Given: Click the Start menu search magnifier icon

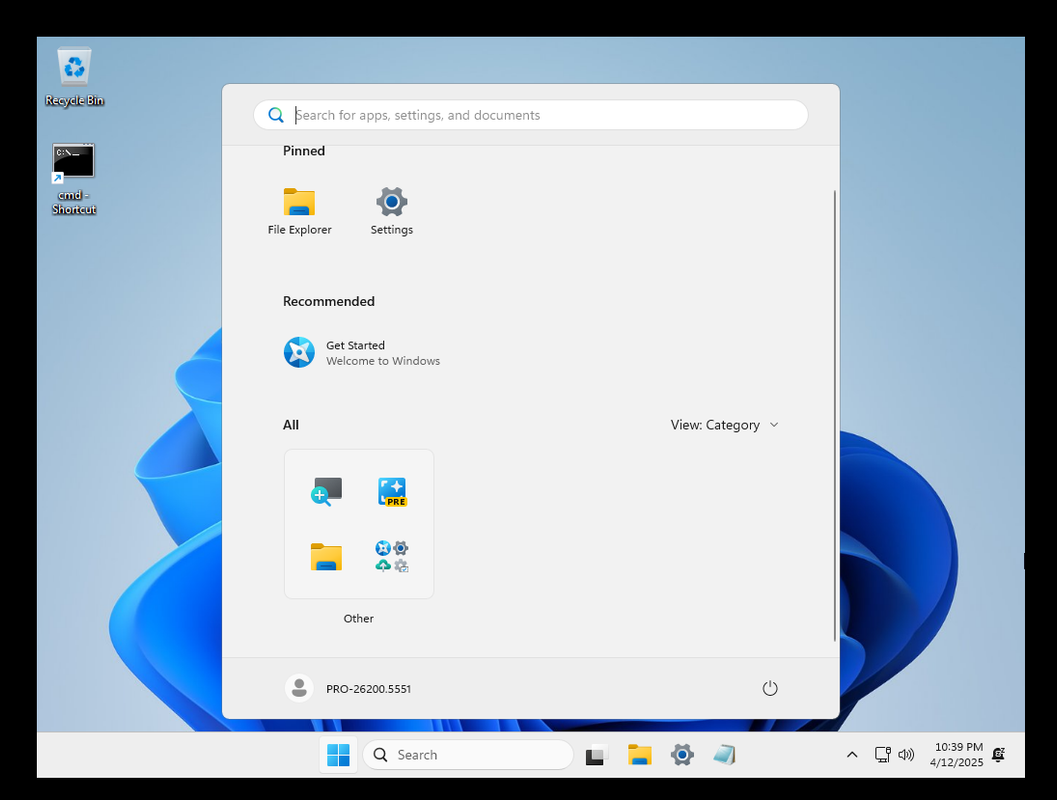Looking at the screenshot, I should (276, 115).
